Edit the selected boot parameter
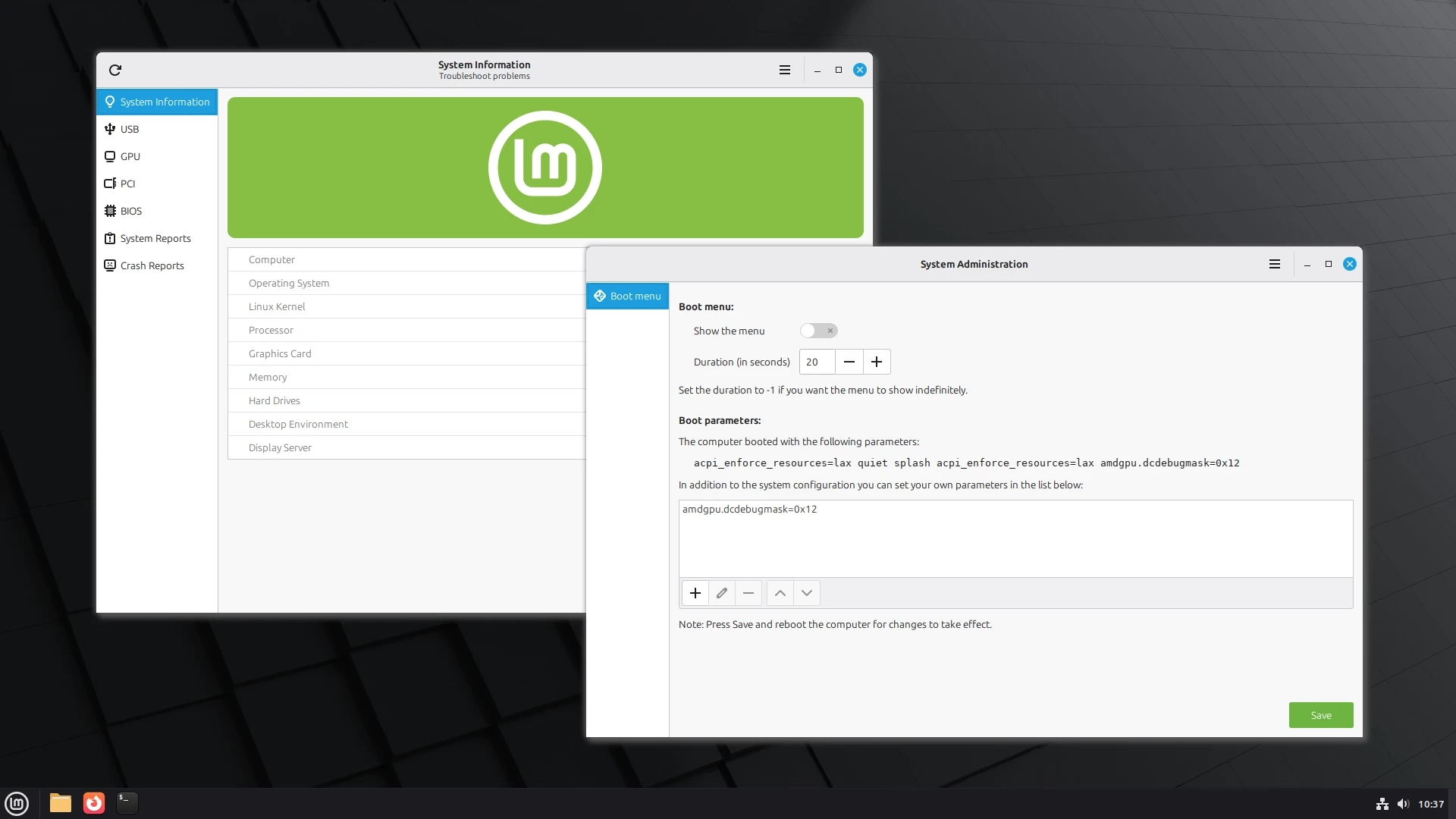Screen dimensions: 1456x819 (722, 593)
